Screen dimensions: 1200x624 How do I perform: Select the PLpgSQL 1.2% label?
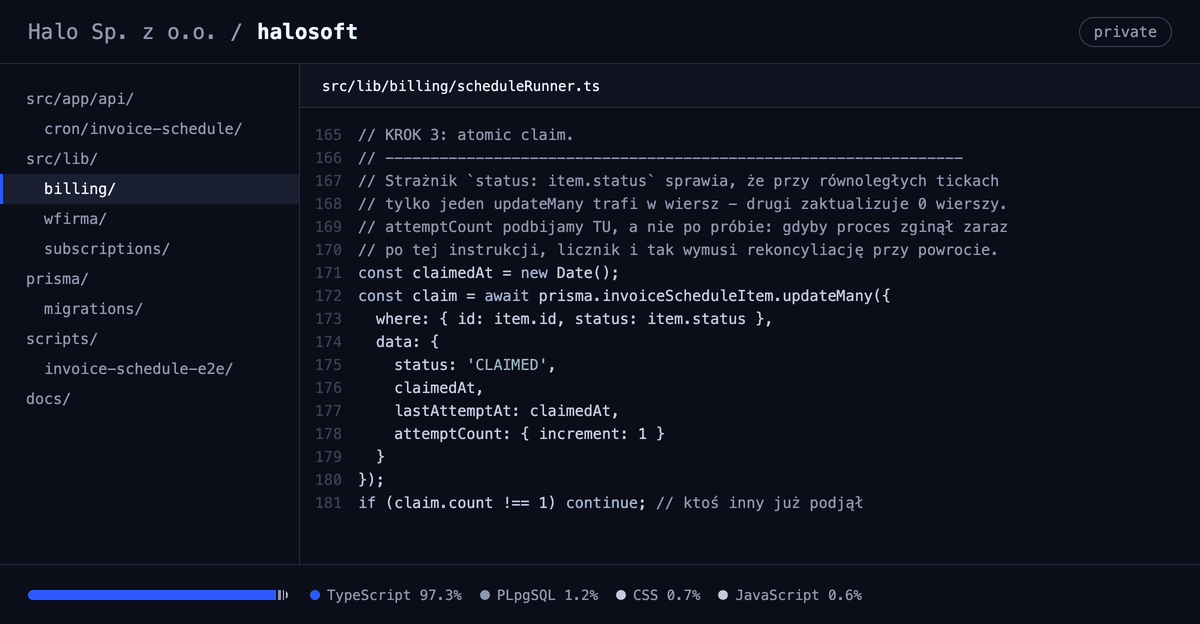coord(548,595)
